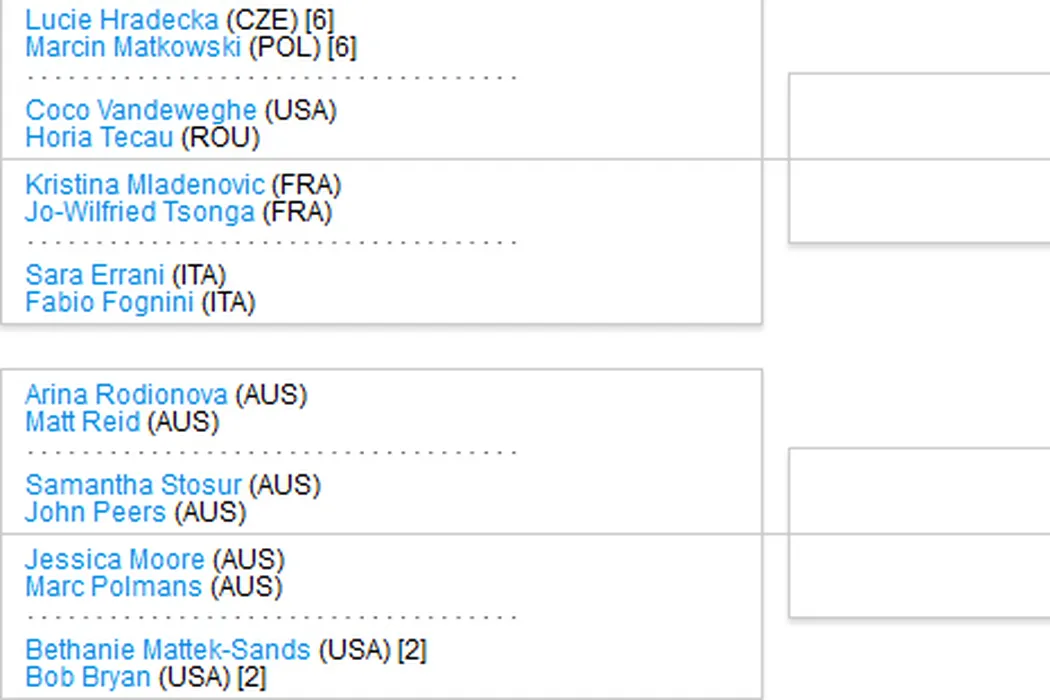The image size is (1050, 700).
Task: Click Jessica Moore's player link
Action: point(114,560)
